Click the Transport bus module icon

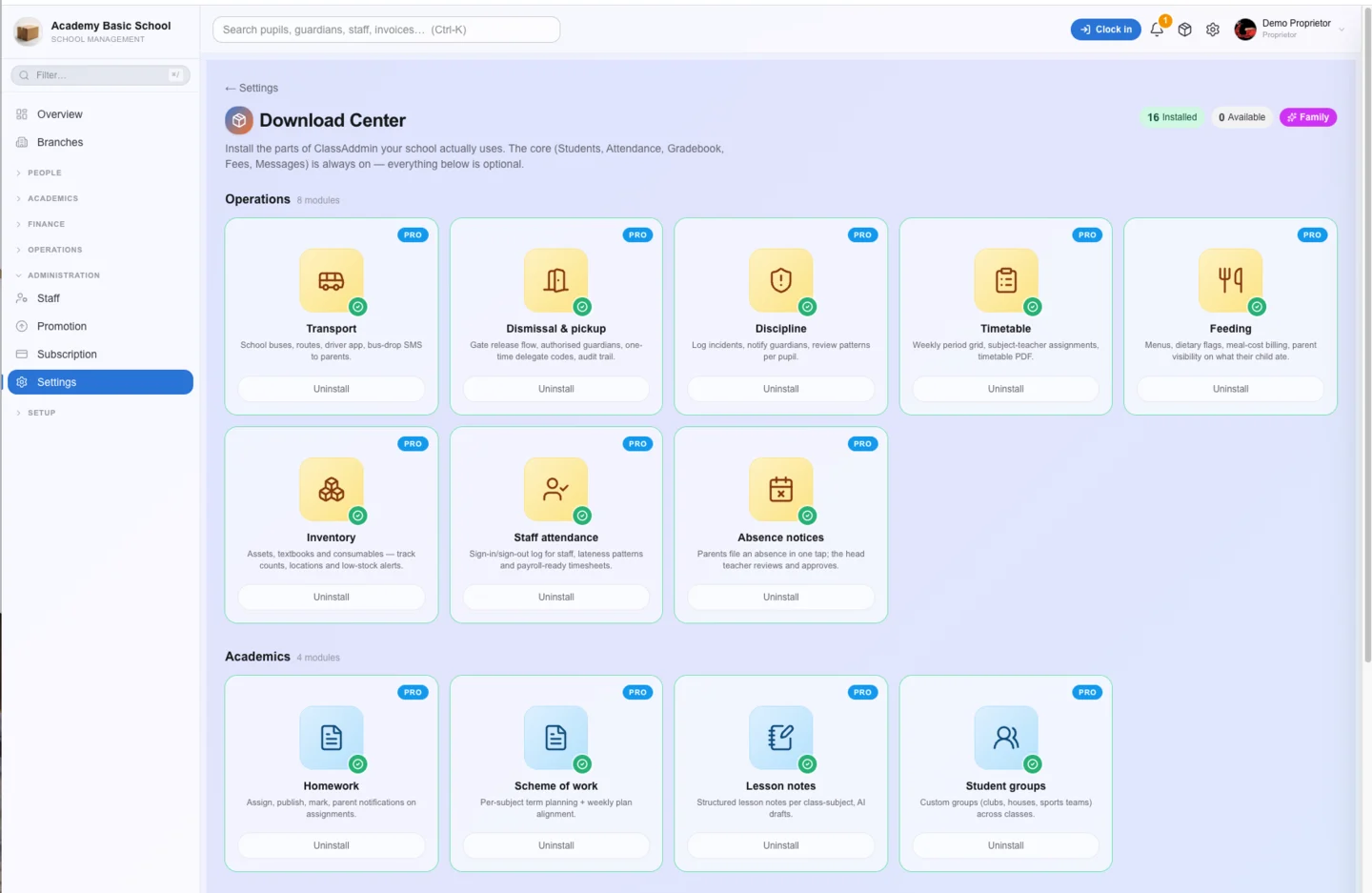tap(332, 280)
